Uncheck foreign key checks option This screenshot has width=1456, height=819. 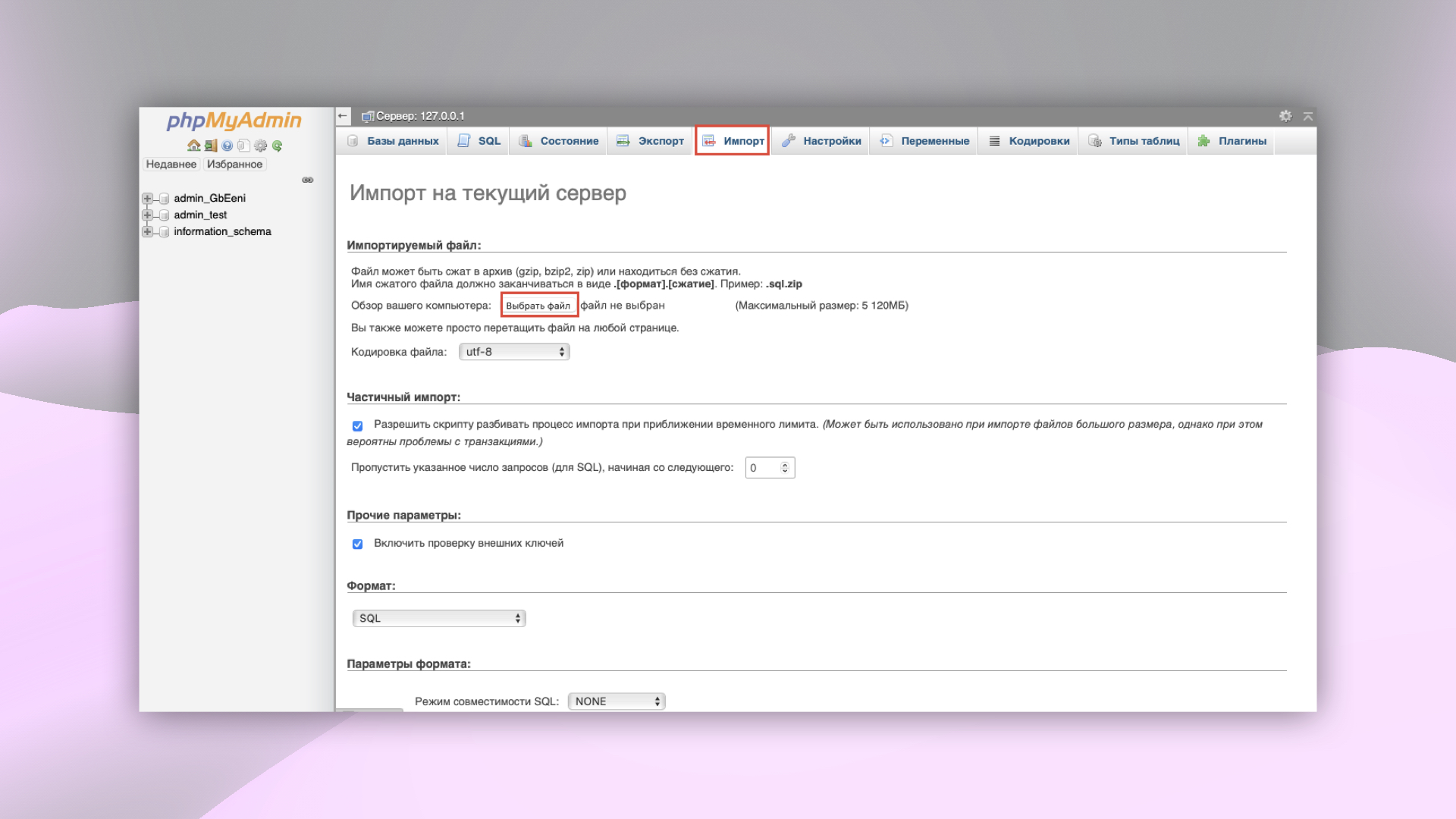click(359, 543)
